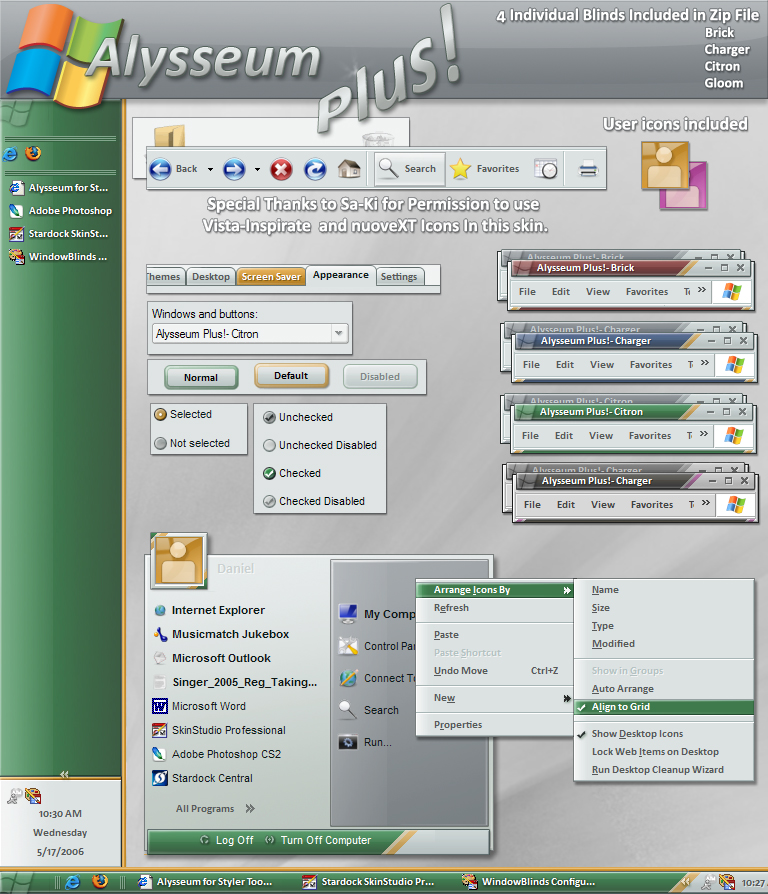Open Favorites star icon

[x=460, y=169]
